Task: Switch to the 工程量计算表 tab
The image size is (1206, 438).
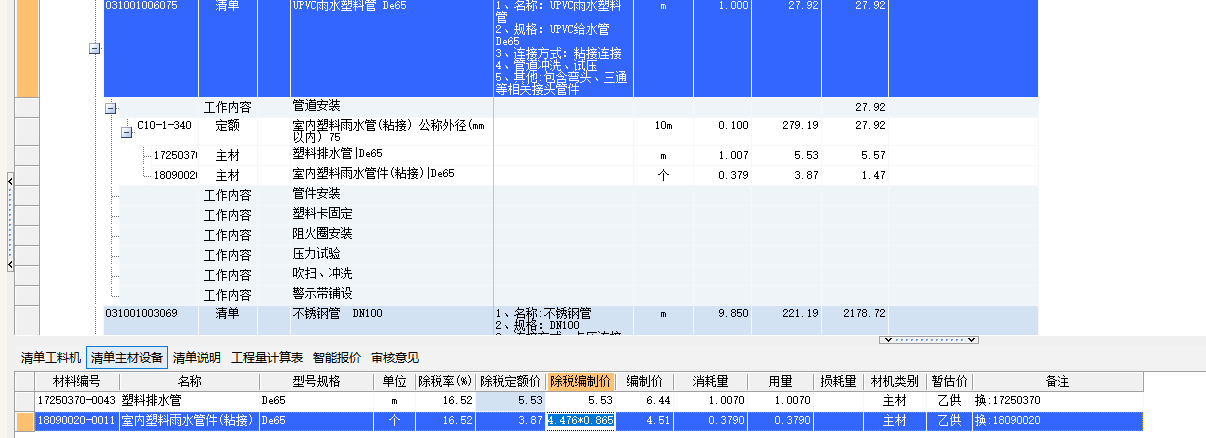Action: 267,358
